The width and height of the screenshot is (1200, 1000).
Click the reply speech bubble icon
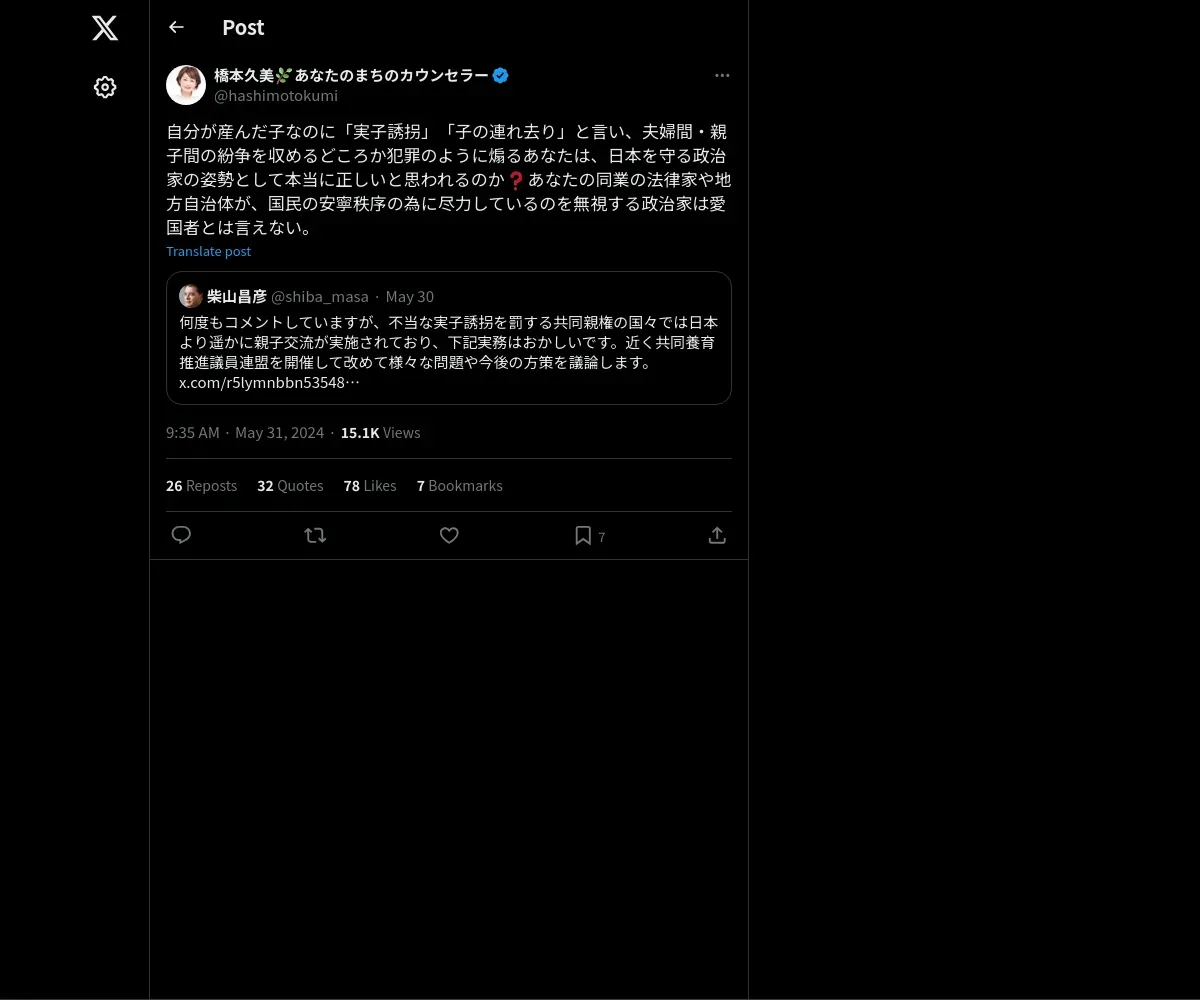(181, 535)
